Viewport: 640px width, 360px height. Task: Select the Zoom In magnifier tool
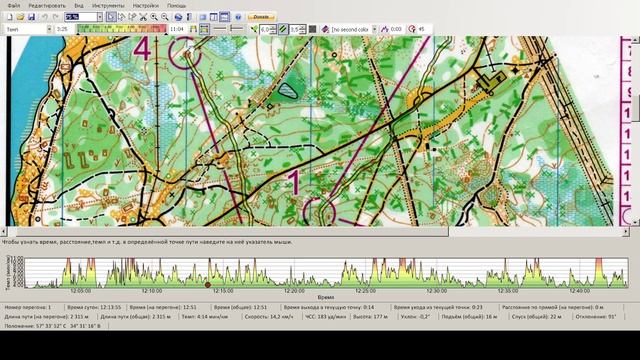tap(154, 17)
